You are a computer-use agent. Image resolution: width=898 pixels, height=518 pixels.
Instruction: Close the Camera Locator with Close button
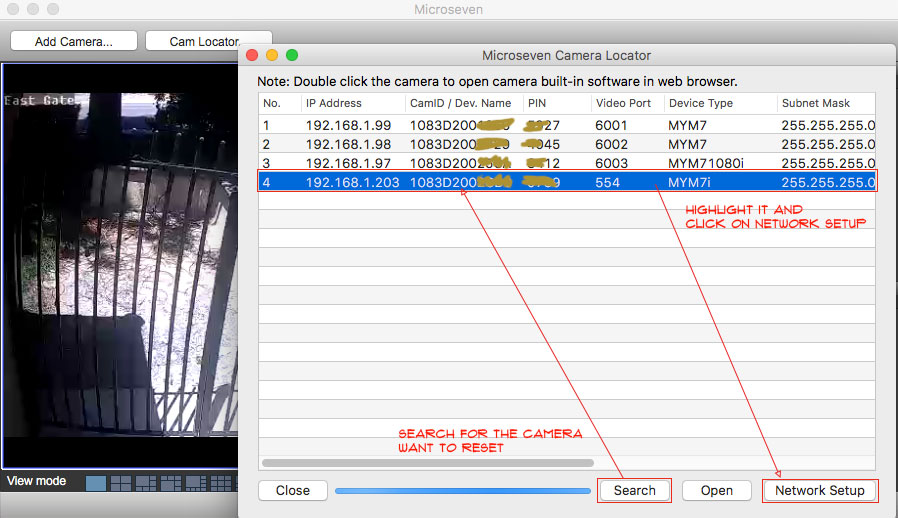[x=293, y=490]
